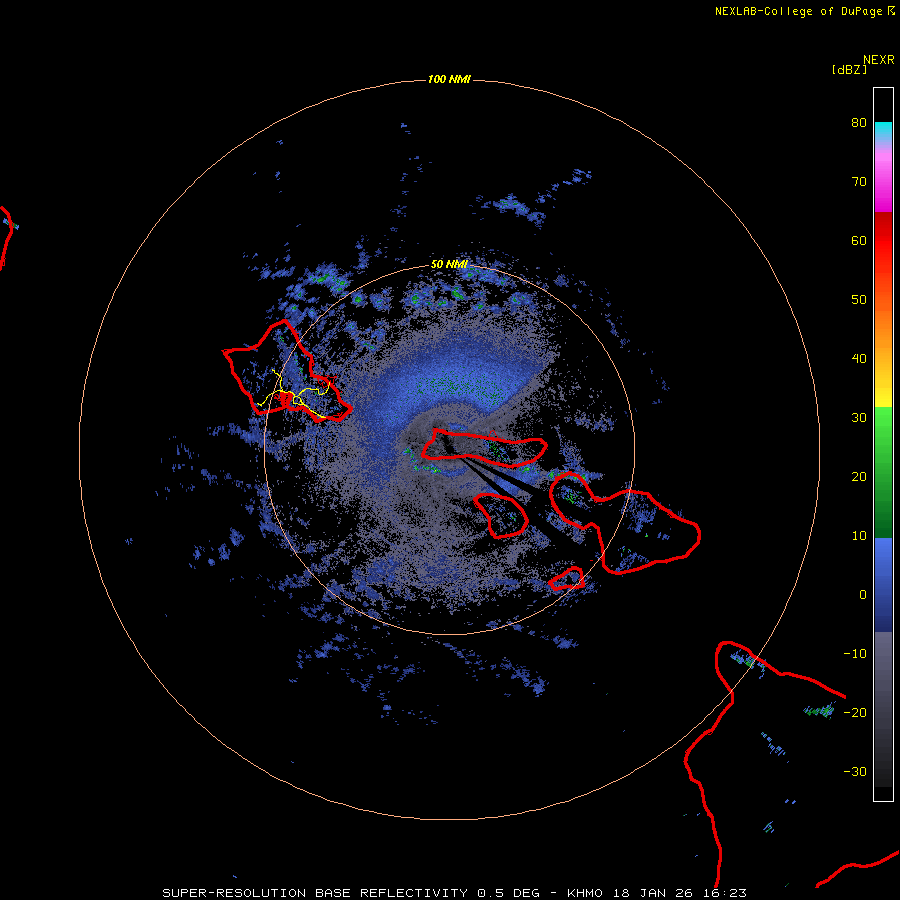900x900 pixels.
Task: Click the 100 NMI range ring label
Action: tap(449, 79)
